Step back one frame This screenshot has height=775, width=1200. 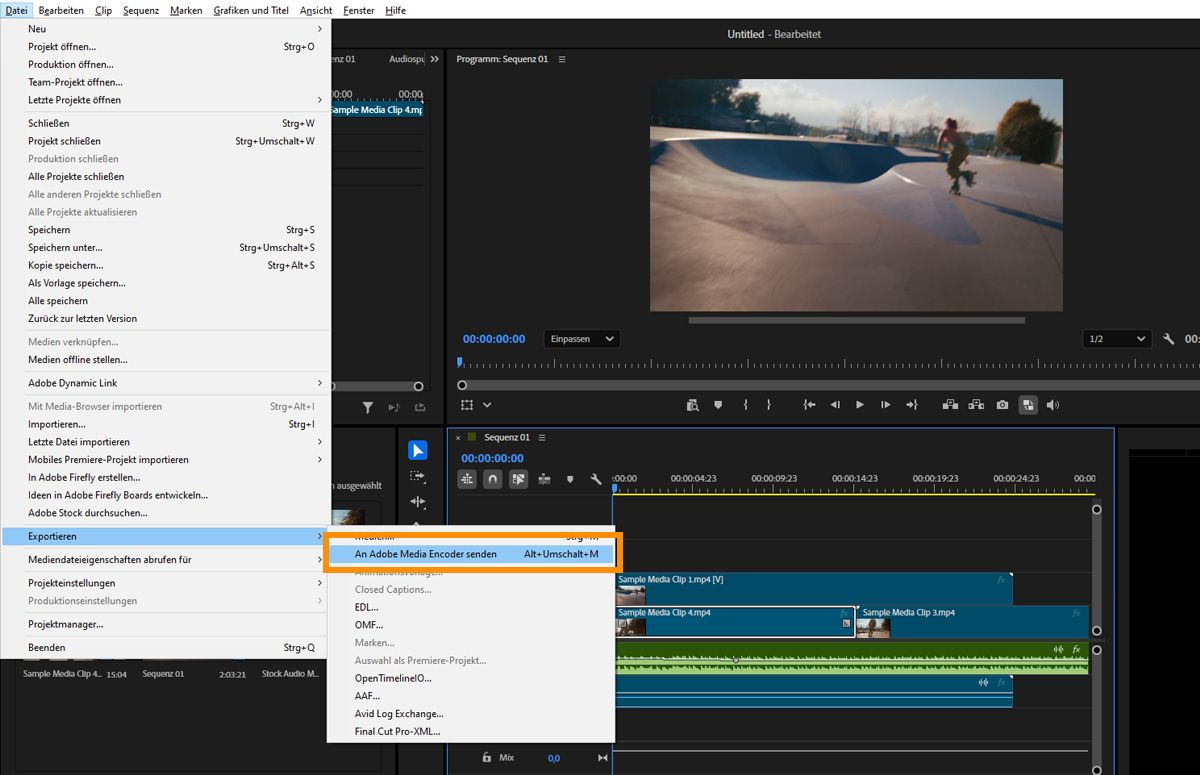[835, 405]
